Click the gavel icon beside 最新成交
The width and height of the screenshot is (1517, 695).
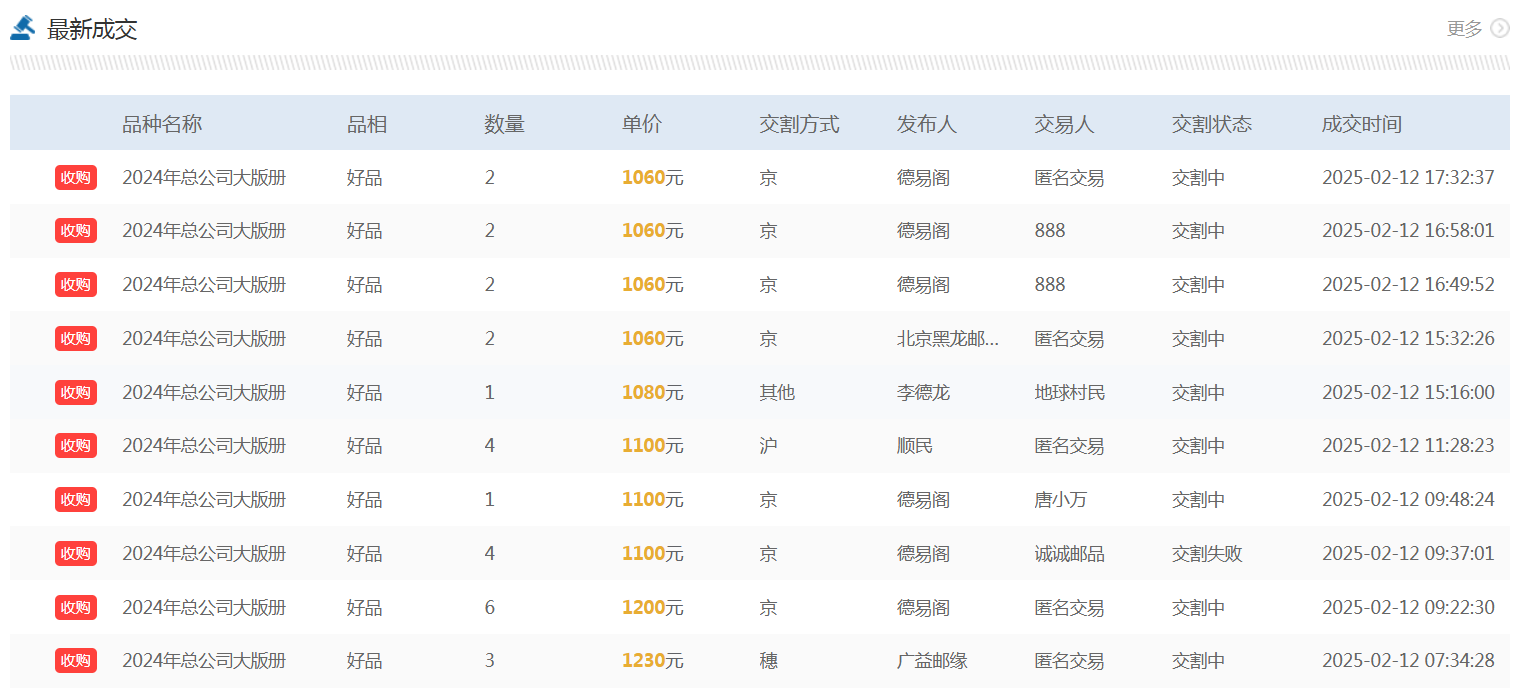click(x=23, y=28)
